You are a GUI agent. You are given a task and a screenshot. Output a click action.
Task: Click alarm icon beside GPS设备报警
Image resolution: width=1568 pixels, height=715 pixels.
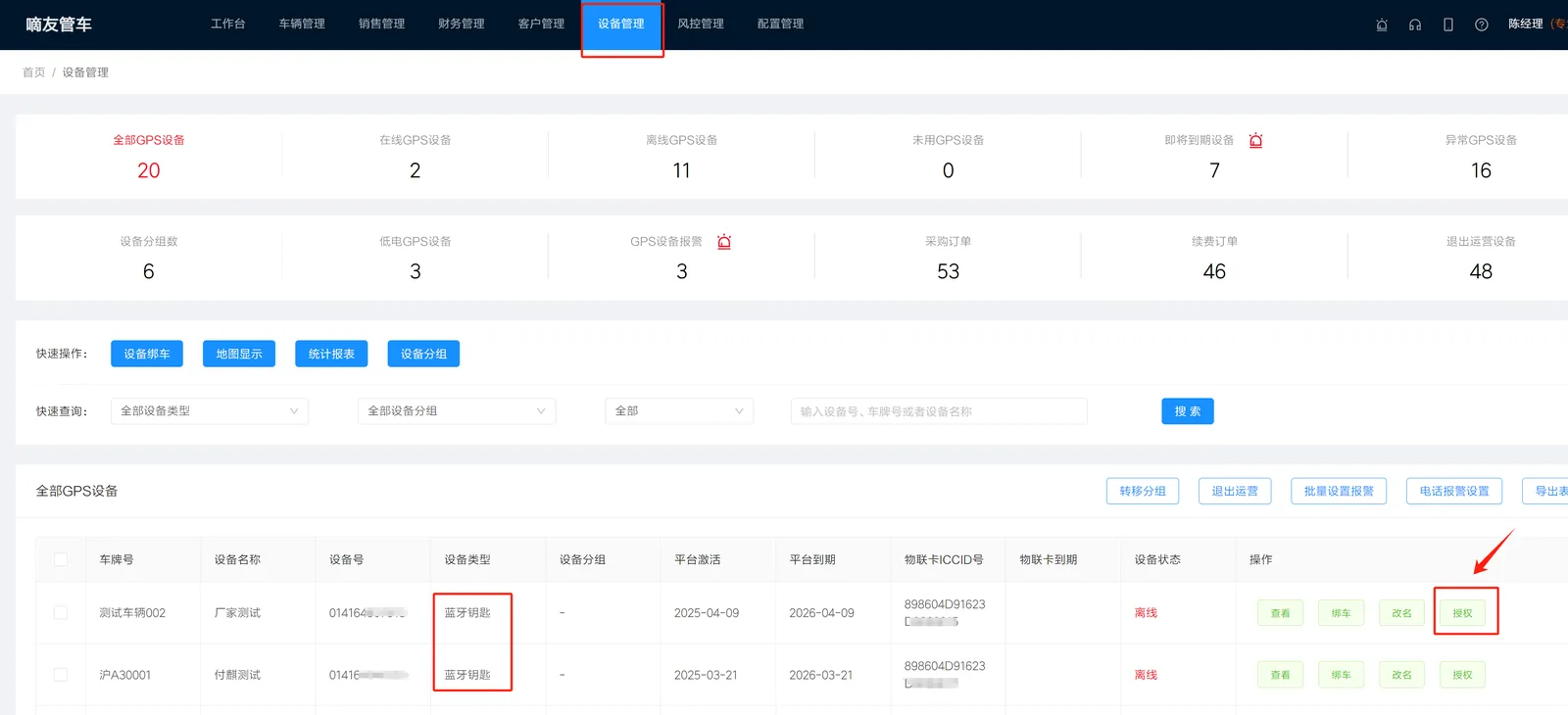point(724,241)
